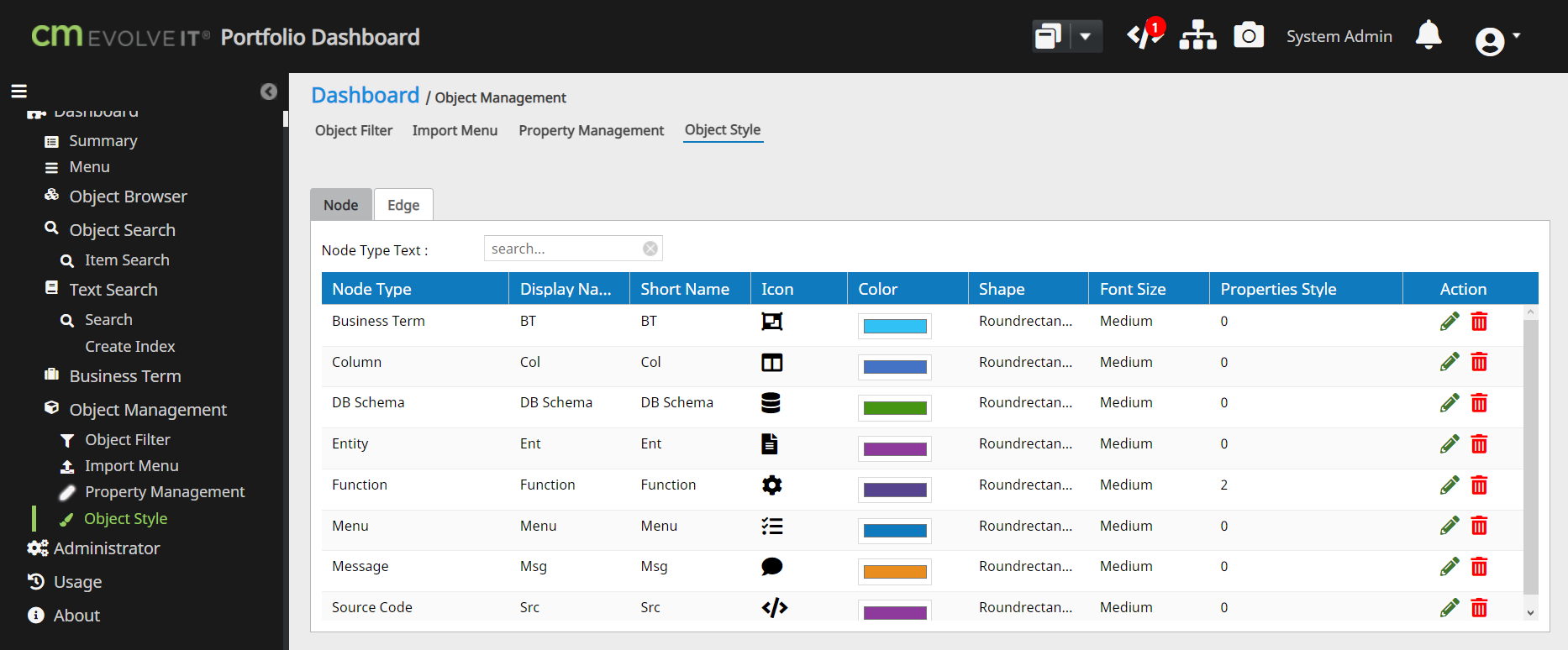1568x650 pixels.
Task: Clear the Node Type Text search field
Action: coord(650,249)
